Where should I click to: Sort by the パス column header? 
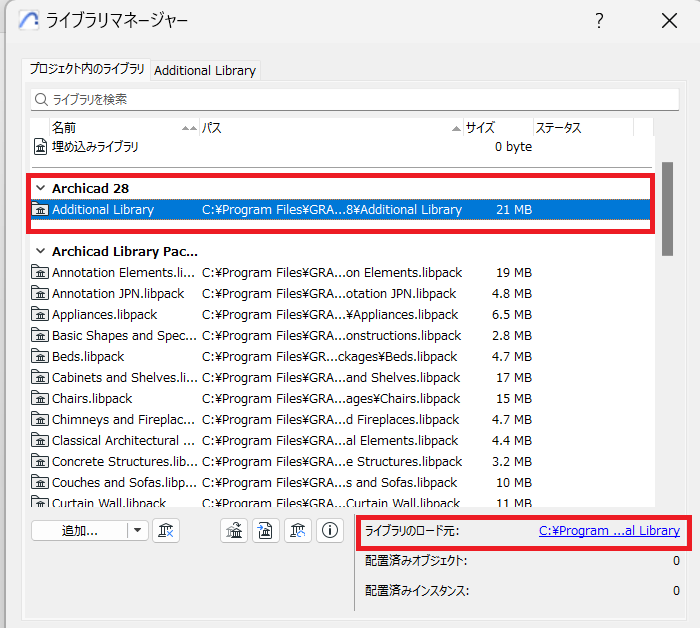(x=331, y=128)
